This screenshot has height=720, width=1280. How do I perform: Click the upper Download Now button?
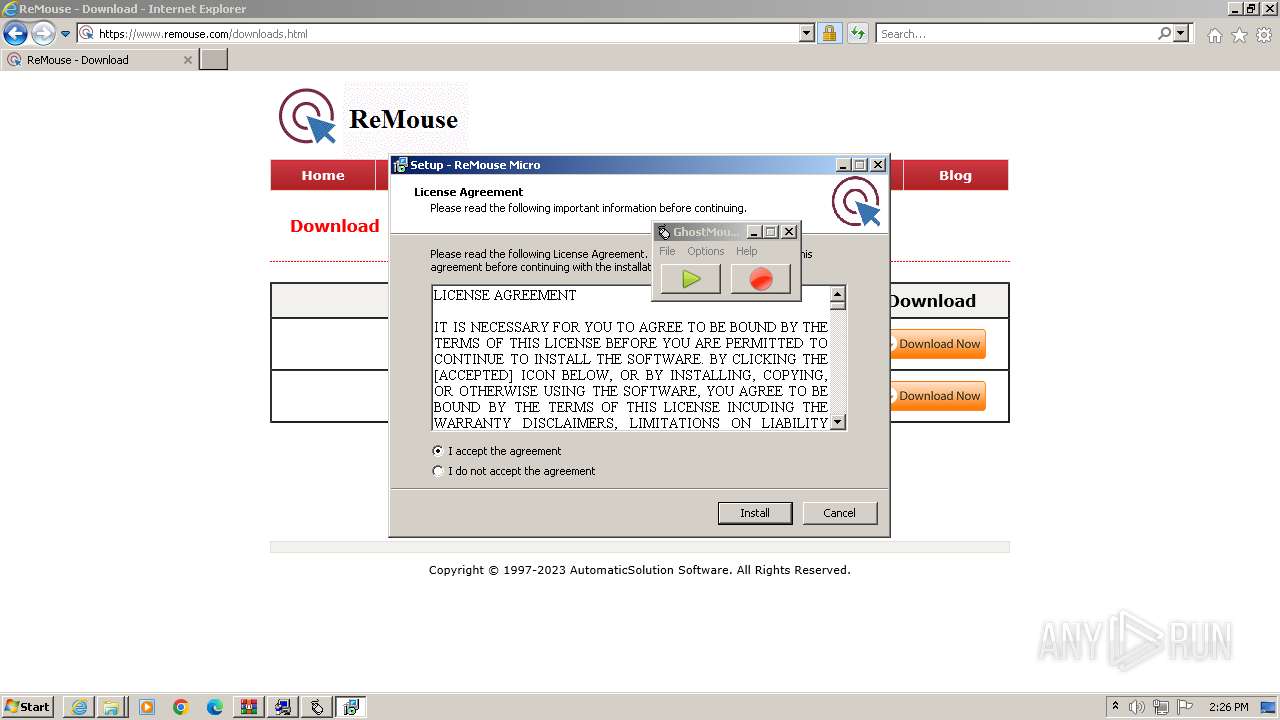936,344
